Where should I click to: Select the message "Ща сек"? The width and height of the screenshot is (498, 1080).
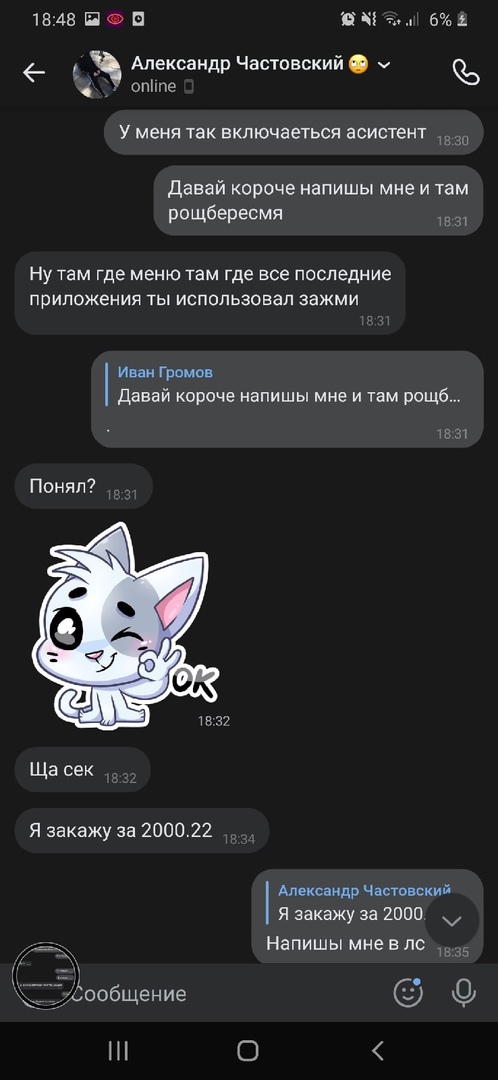tap(82, 769)
